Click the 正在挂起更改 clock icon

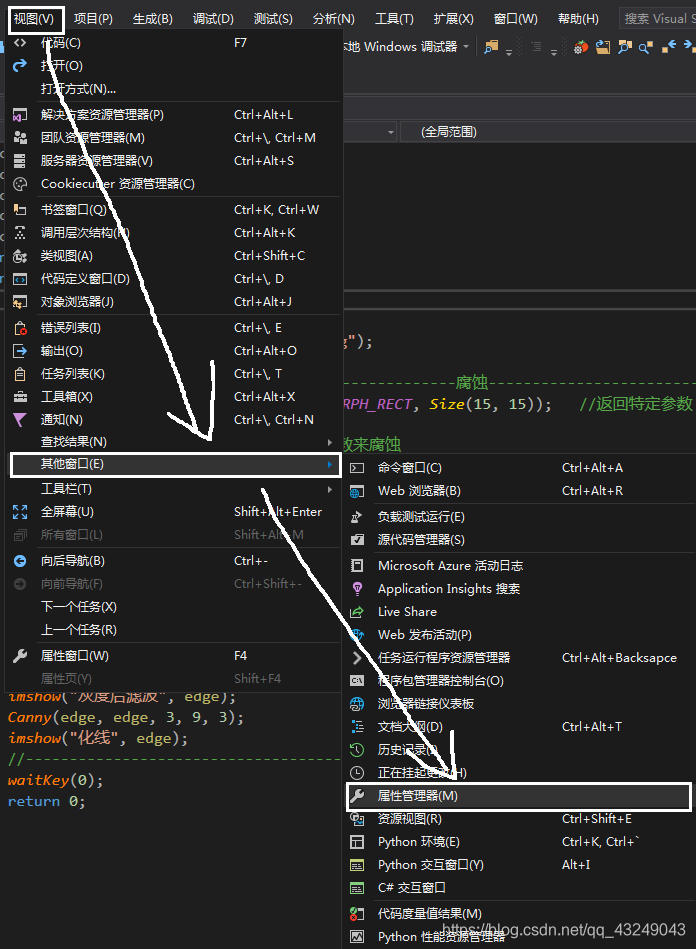357,772
